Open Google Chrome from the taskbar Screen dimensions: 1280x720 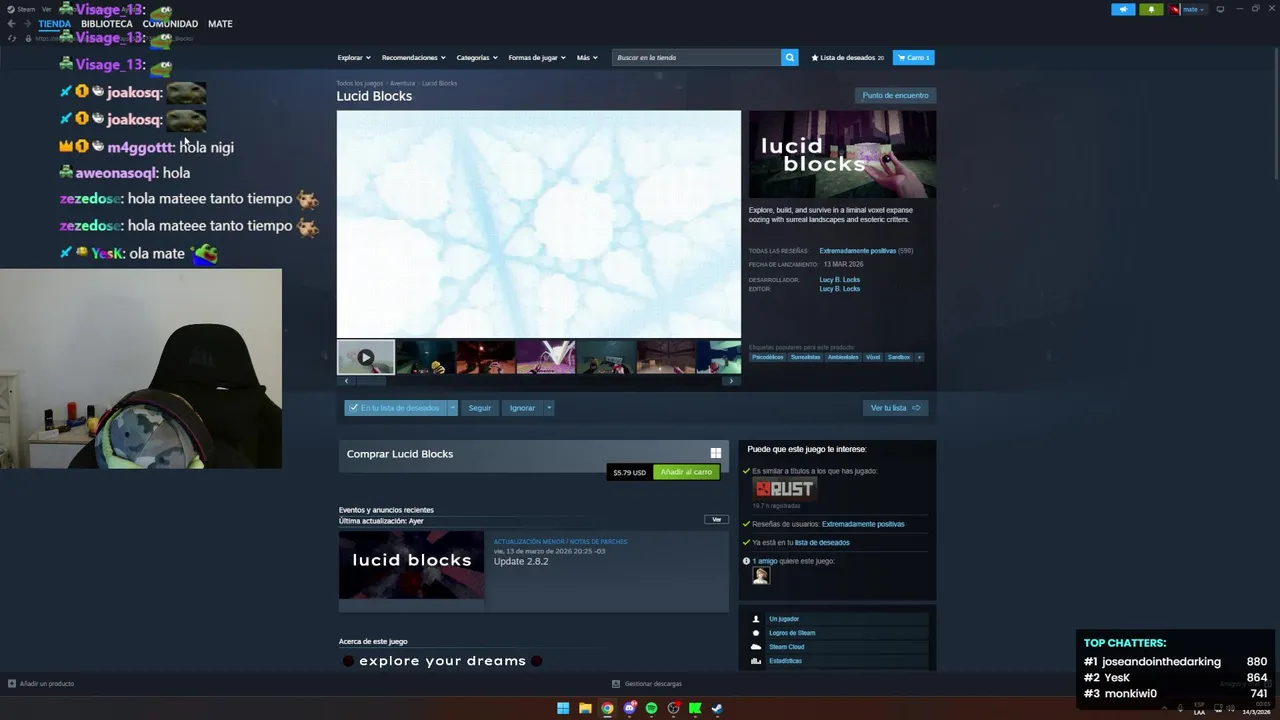tap(607, 708)
